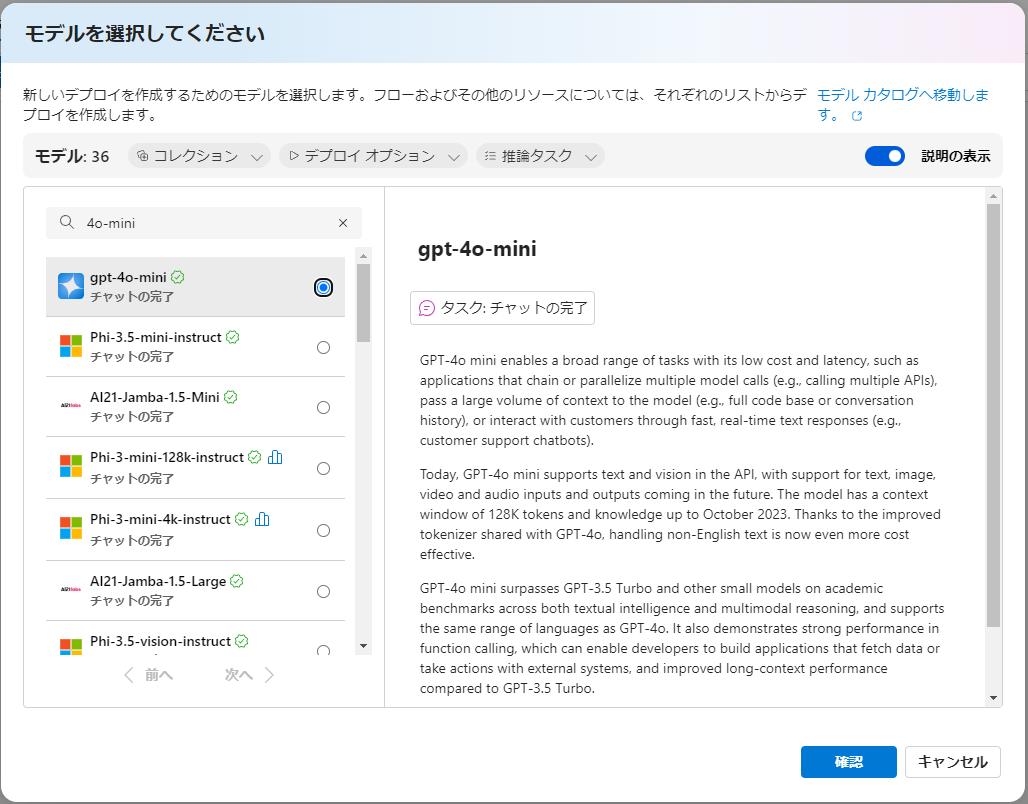The width and height of the screenshot is (1028, 804).
Task: Clear the 4o-mini search text
Action: point(343,223)
